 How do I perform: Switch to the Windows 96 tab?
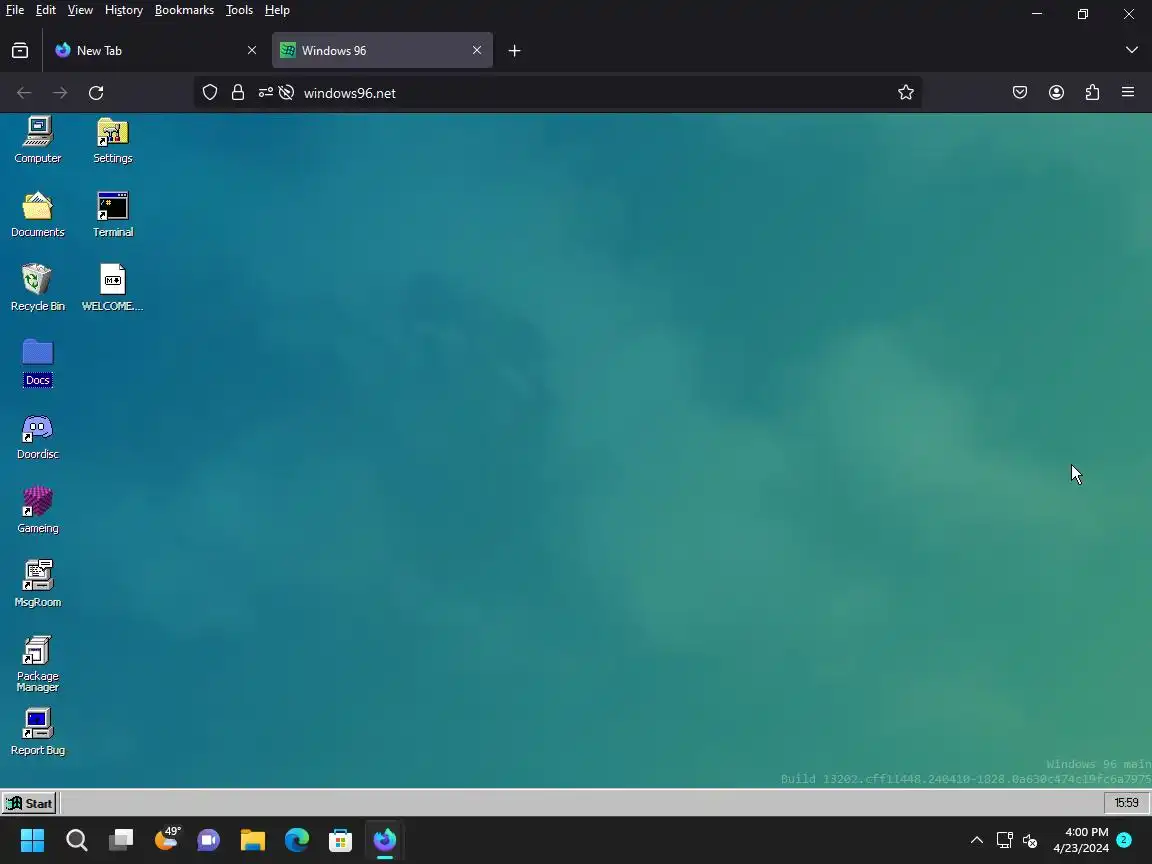tap(382, 51)
